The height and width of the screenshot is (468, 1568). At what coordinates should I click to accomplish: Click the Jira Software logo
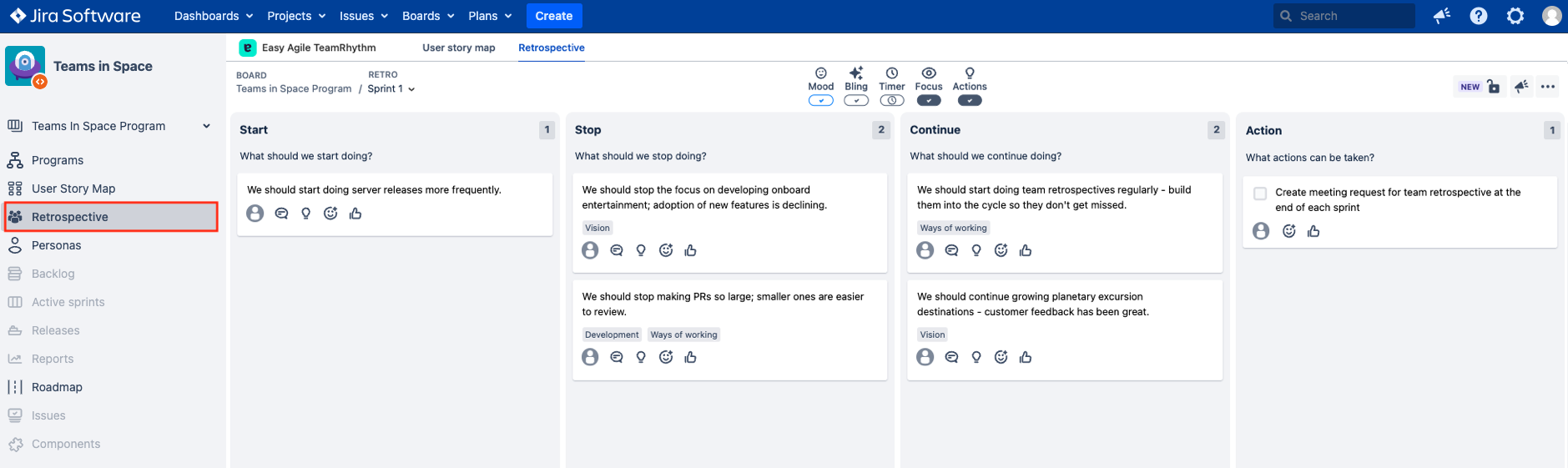[75, 16]
